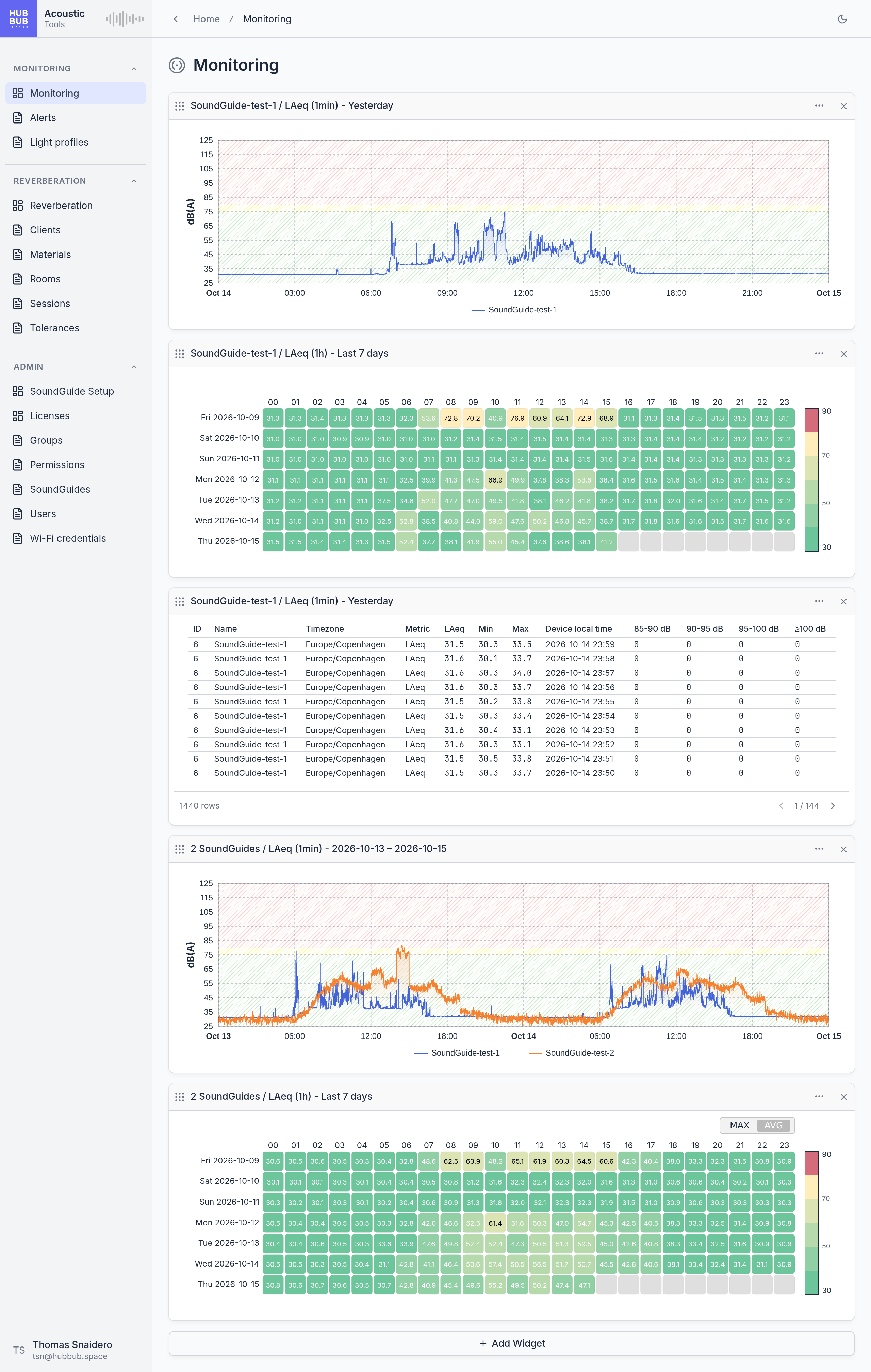Click the Home breadcrumb link

[x=206, y=19]
